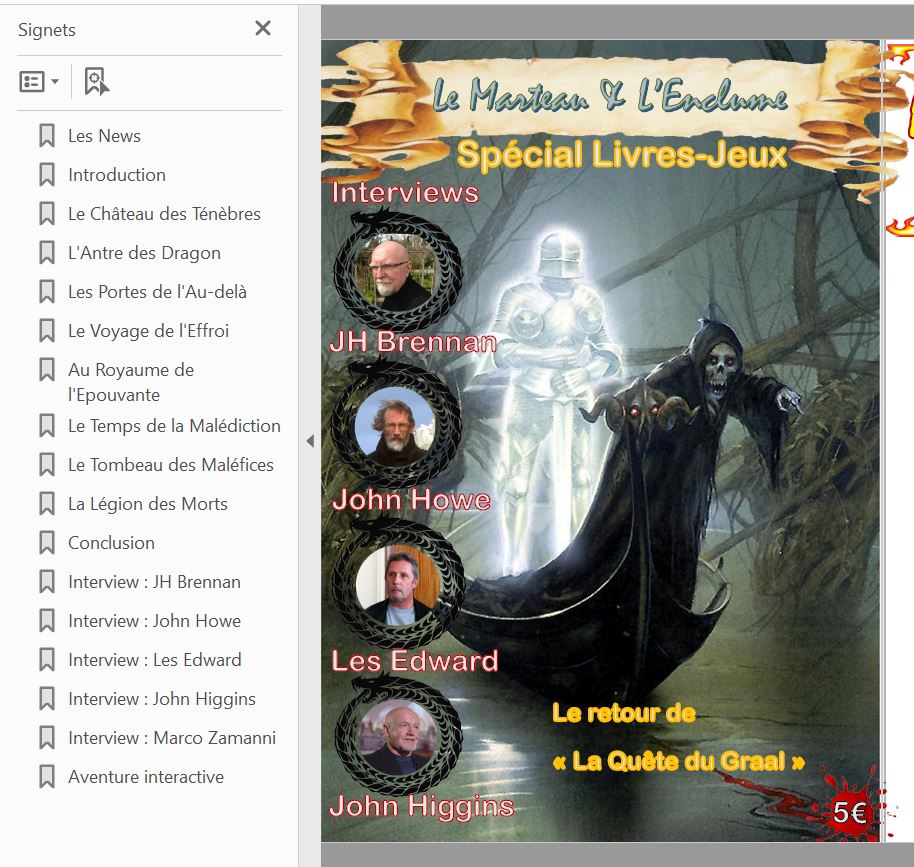Click the bookmark icon beside Introduction
The height and width of the screenshot is (867, 914).
(x=47, y=175)
